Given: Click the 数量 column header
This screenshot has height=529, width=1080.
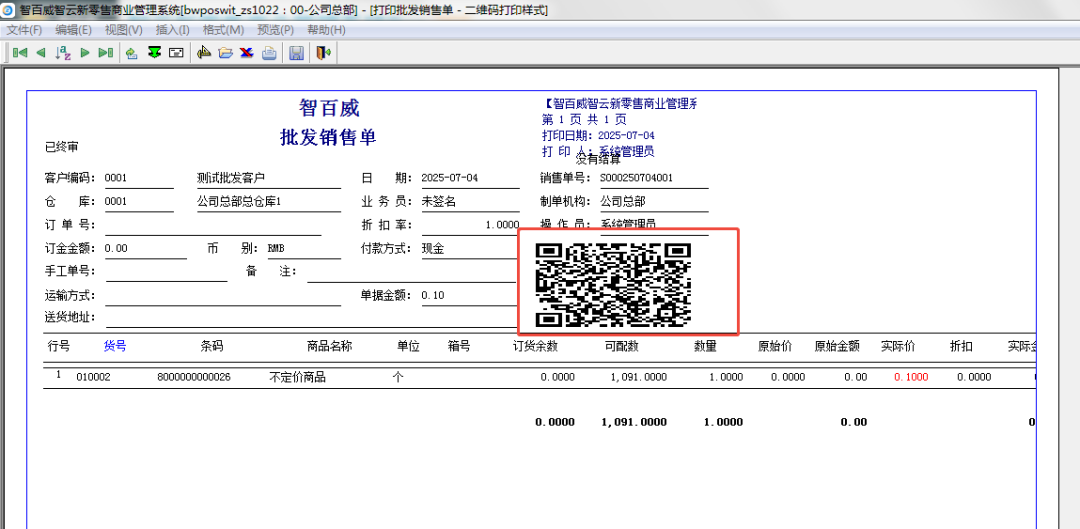Looking at the screenshot, I should point(705,346).
